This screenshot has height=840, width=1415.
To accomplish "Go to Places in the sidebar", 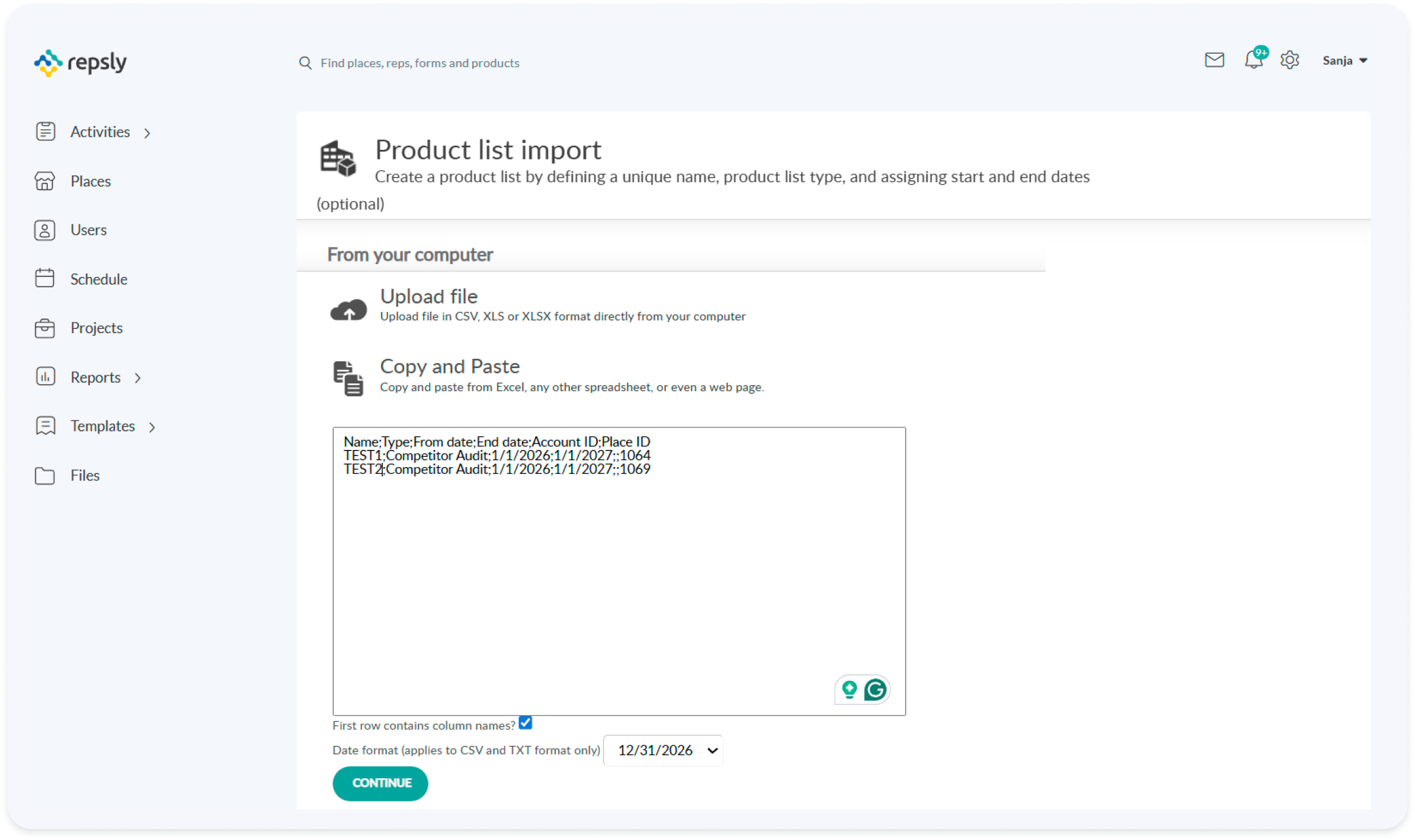I will coord(90,181).
